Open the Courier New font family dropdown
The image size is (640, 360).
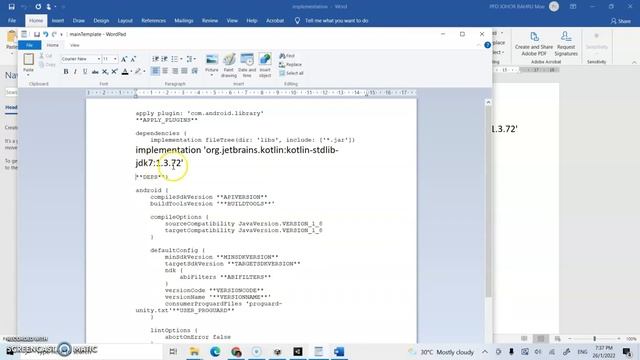[x=98, y=59]
